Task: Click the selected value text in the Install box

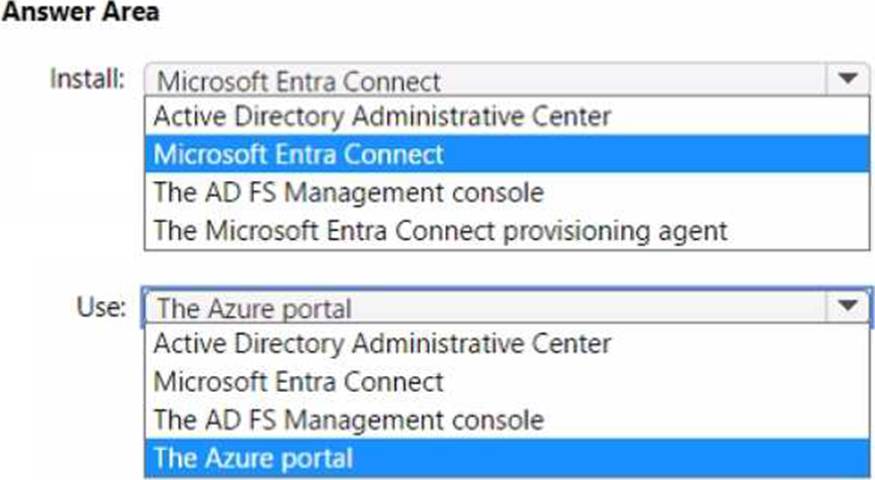Action: [299, 83]
